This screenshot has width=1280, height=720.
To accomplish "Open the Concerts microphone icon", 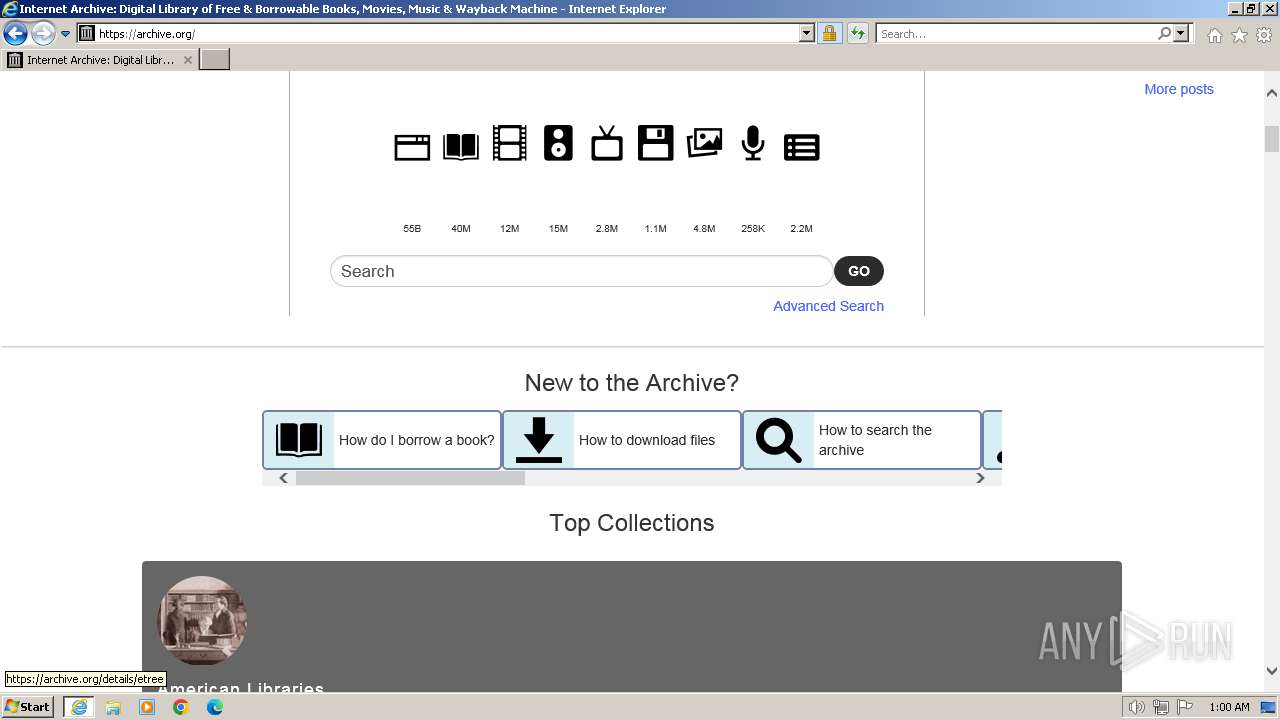I will click(753, 143).
